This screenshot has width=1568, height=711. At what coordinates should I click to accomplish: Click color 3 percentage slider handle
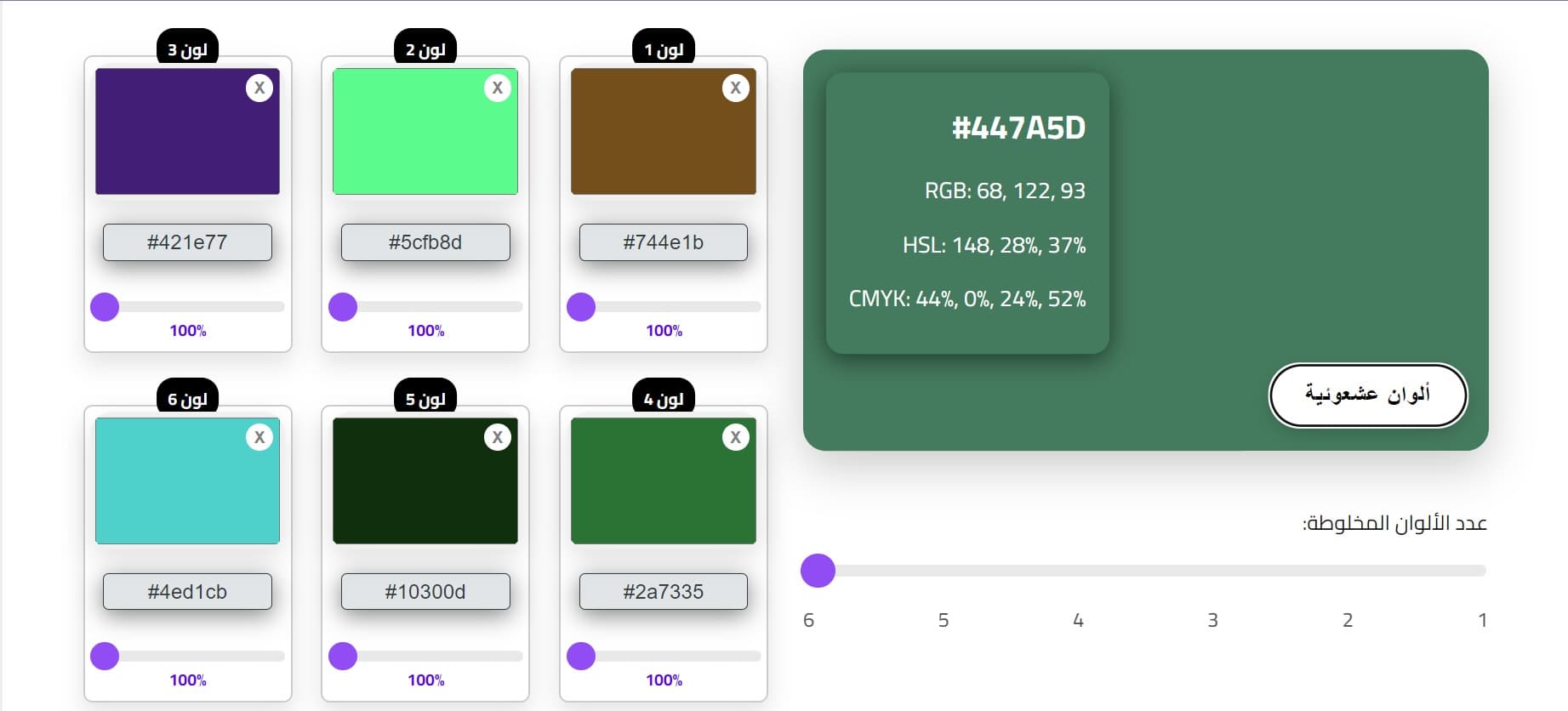tap(105, 307)
